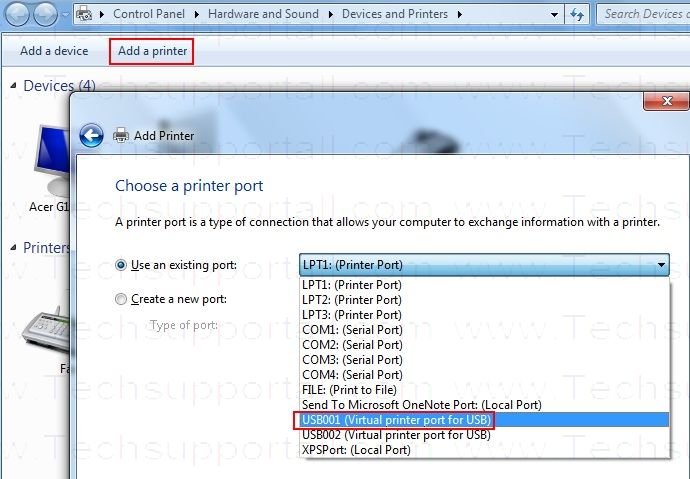Viewport: 690px width, 479px height.
Task: Click the address bar refresh button
Action: coord(577,15)
